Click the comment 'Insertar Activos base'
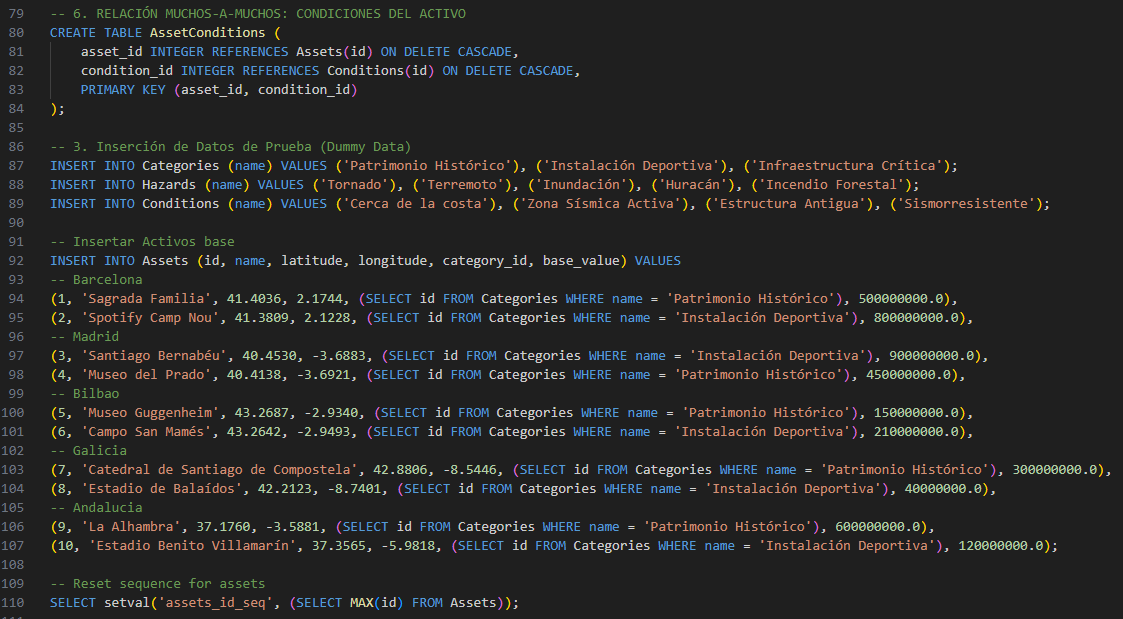1123x619 pixels. click(x=154, y=241)
